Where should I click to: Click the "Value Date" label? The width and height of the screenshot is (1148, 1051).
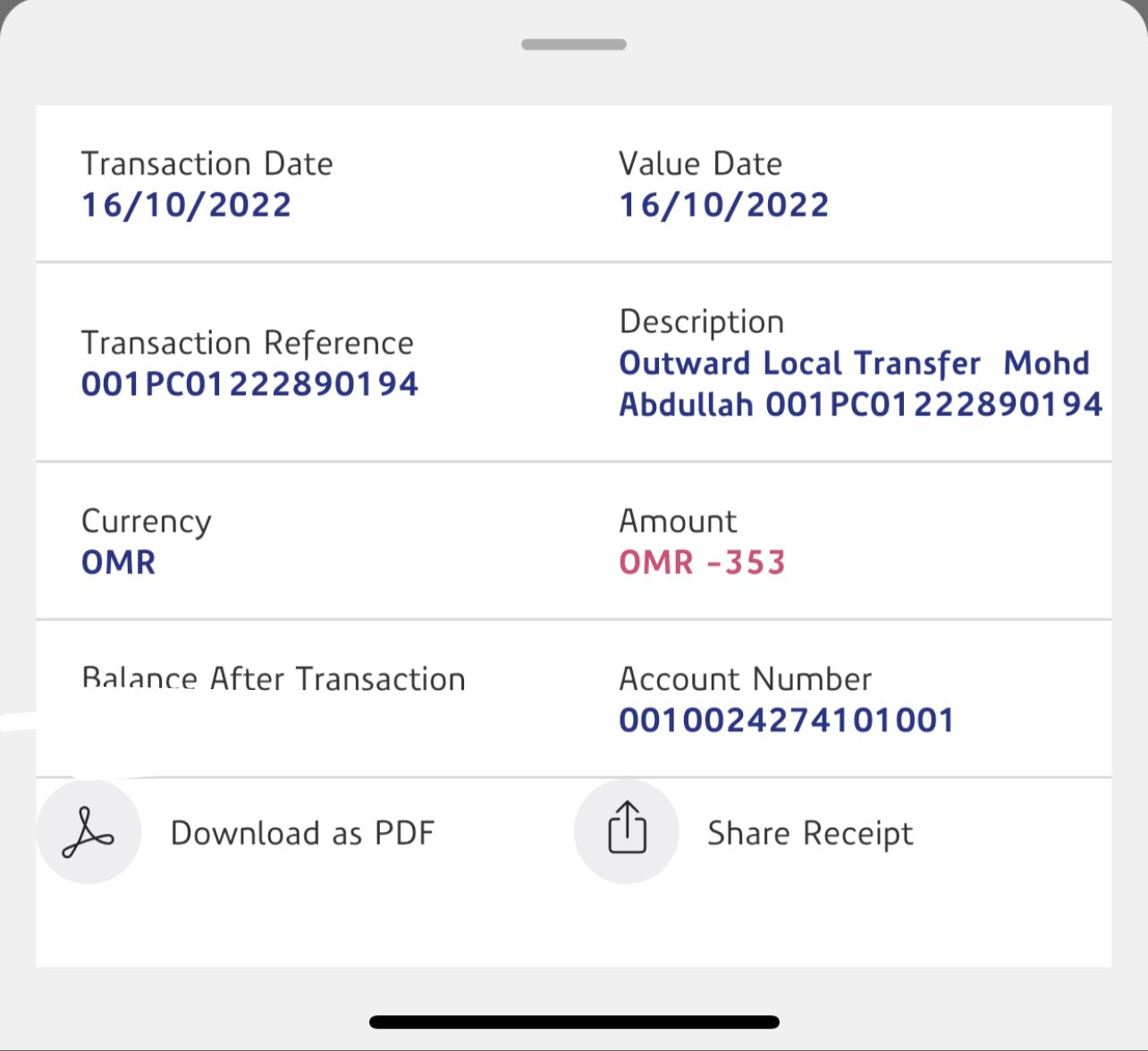point(700,164)
